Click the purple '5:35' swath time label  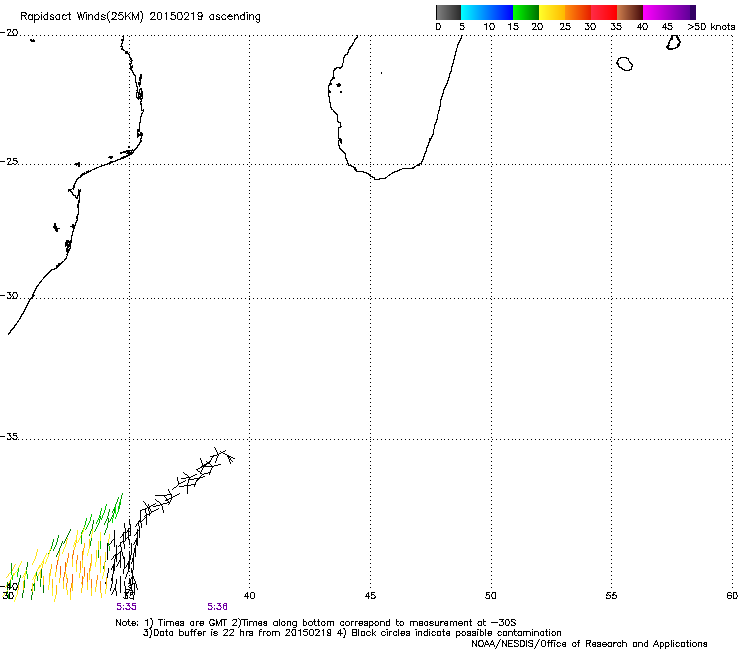126,607
